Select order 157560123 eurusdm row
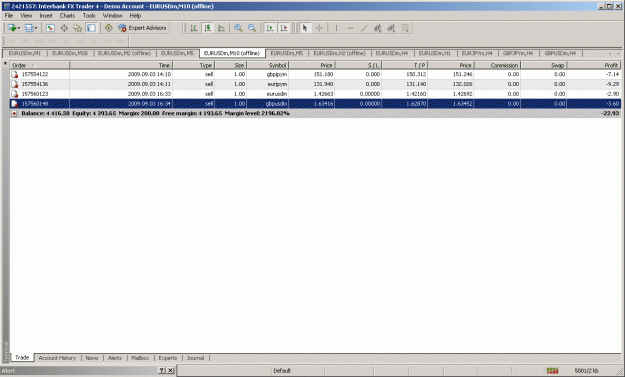 [x=315, y=94]
